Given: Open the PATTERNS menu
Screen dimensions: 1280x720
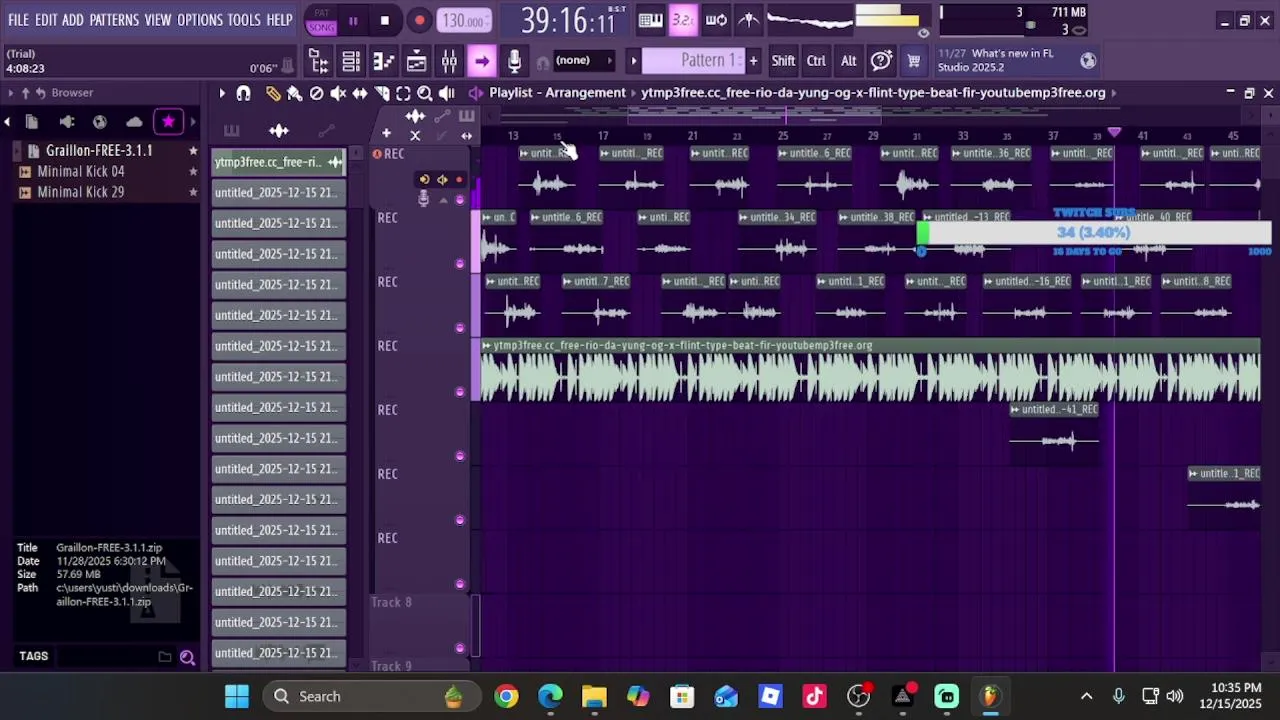Looking at the screenshot, I should tap(114, 20).
